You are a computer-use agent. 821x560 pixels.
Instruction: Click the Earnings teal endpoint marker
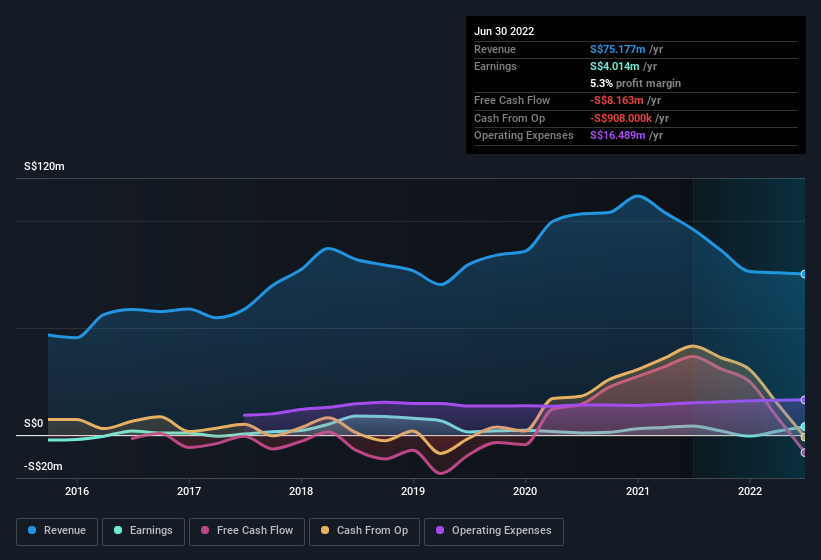click(804, 427)
